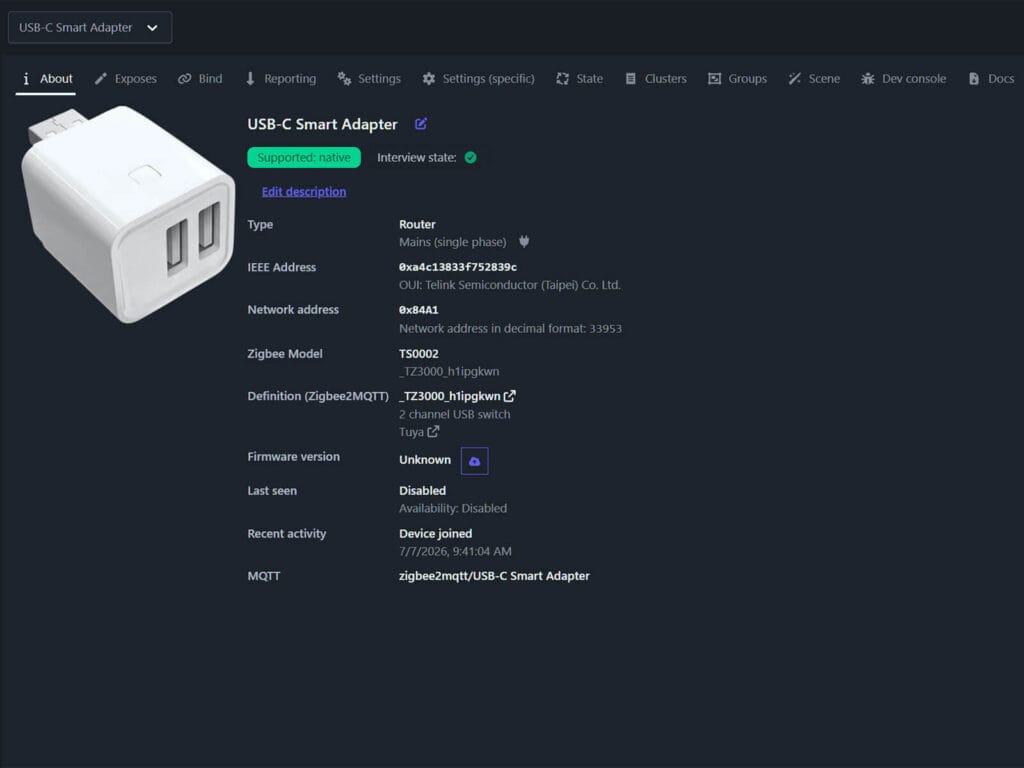Open the Tuya vendor link

click(419, 432)
